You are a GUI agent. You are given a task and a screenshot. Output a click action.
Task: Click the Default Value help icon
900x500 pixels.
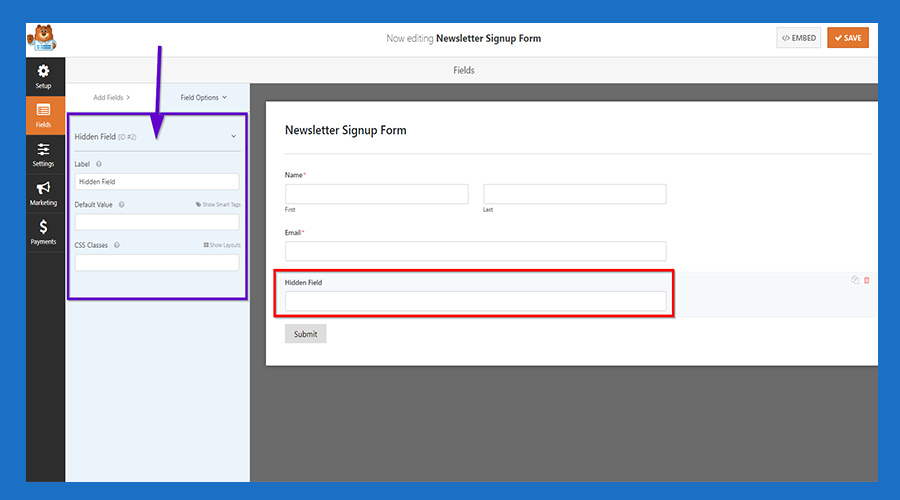click(122, 205)
